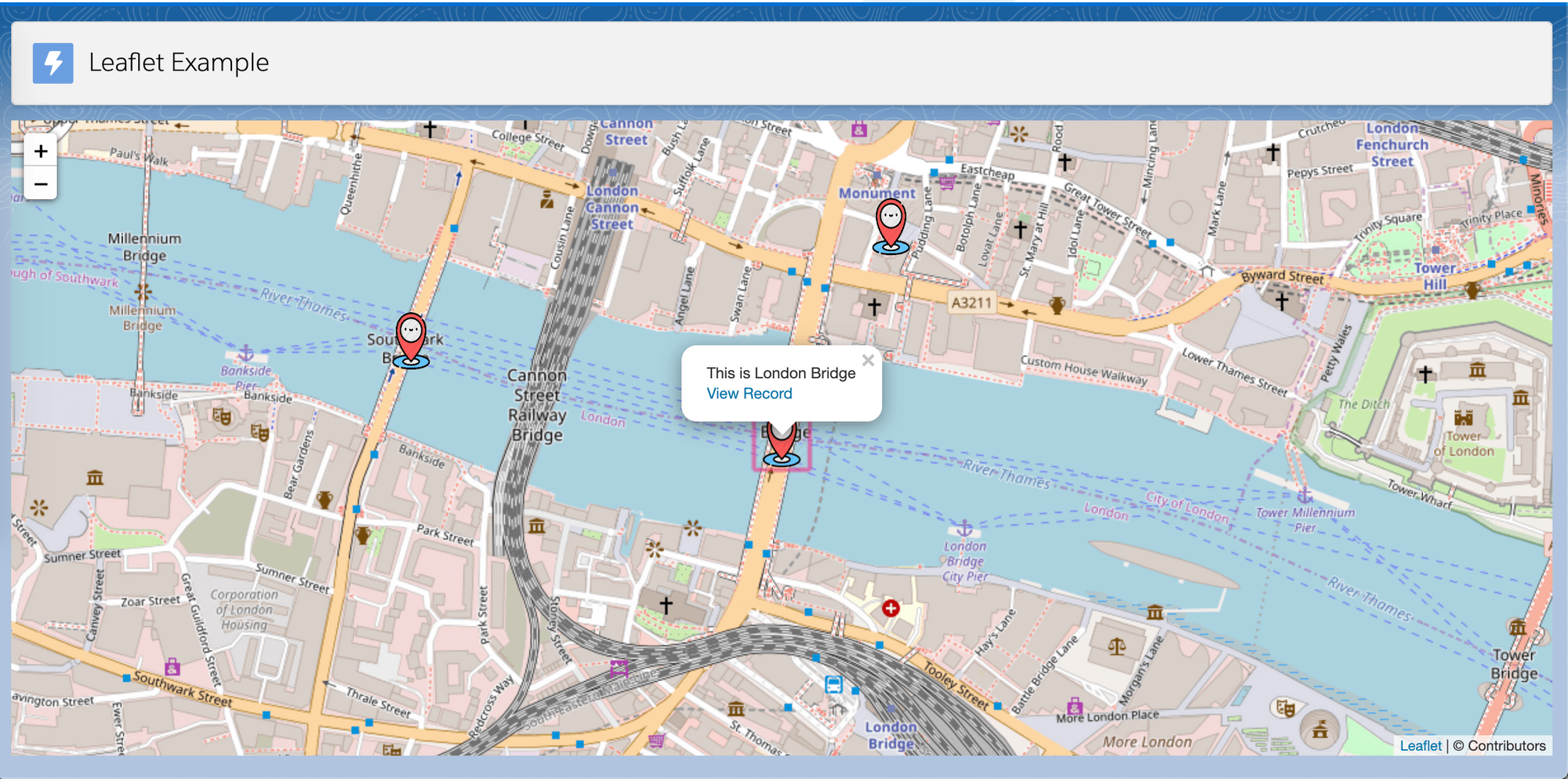
Task: Click the London Bridge City Pier anchor icon
Action: 964,528
